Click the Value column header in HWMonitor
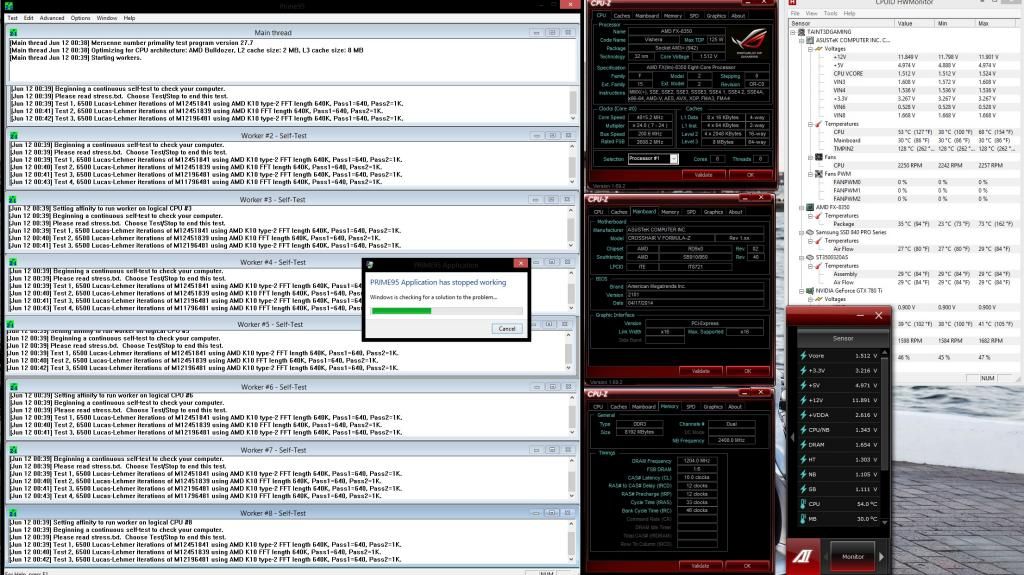The width and height of the screenshot is (1024, 575). (916, 23)
